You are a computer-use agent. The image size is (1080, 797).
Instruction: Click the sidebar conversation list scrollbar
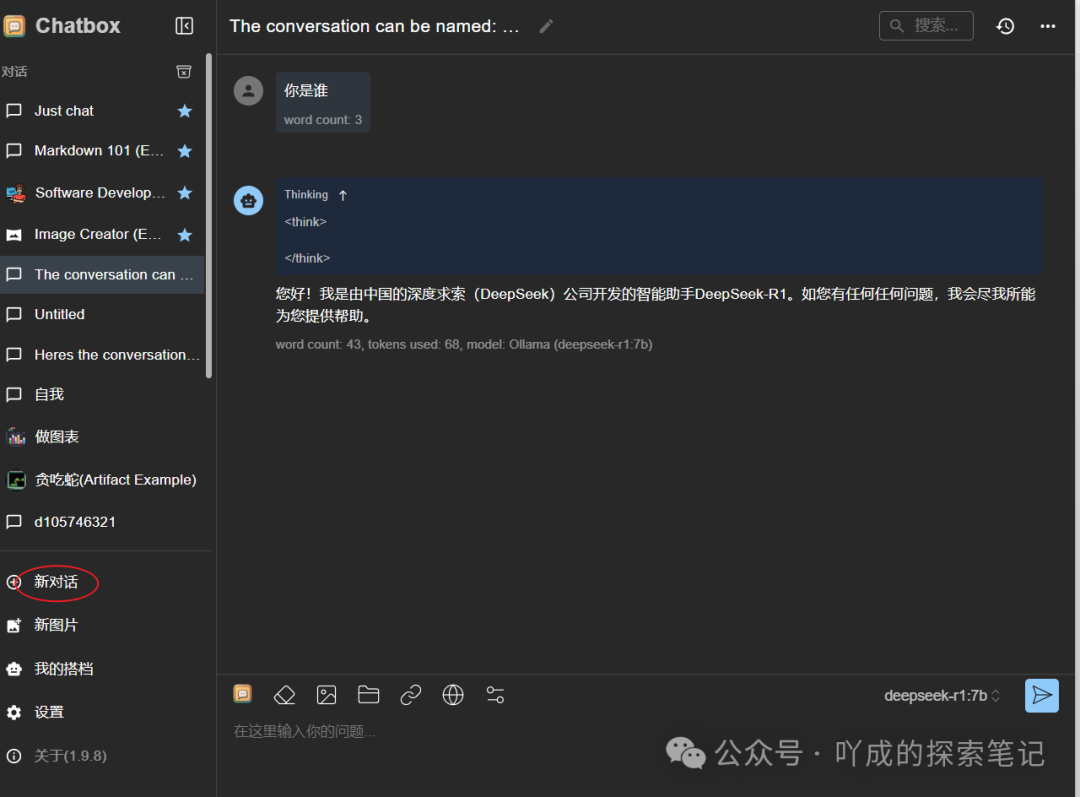coord(209,216)
